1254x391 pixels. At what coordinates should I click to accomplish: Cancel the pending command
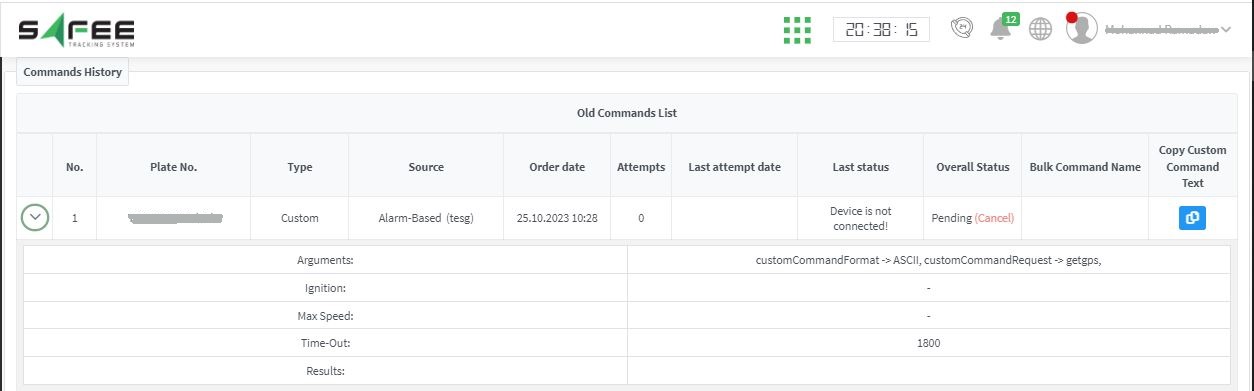(x=994, y=218)
